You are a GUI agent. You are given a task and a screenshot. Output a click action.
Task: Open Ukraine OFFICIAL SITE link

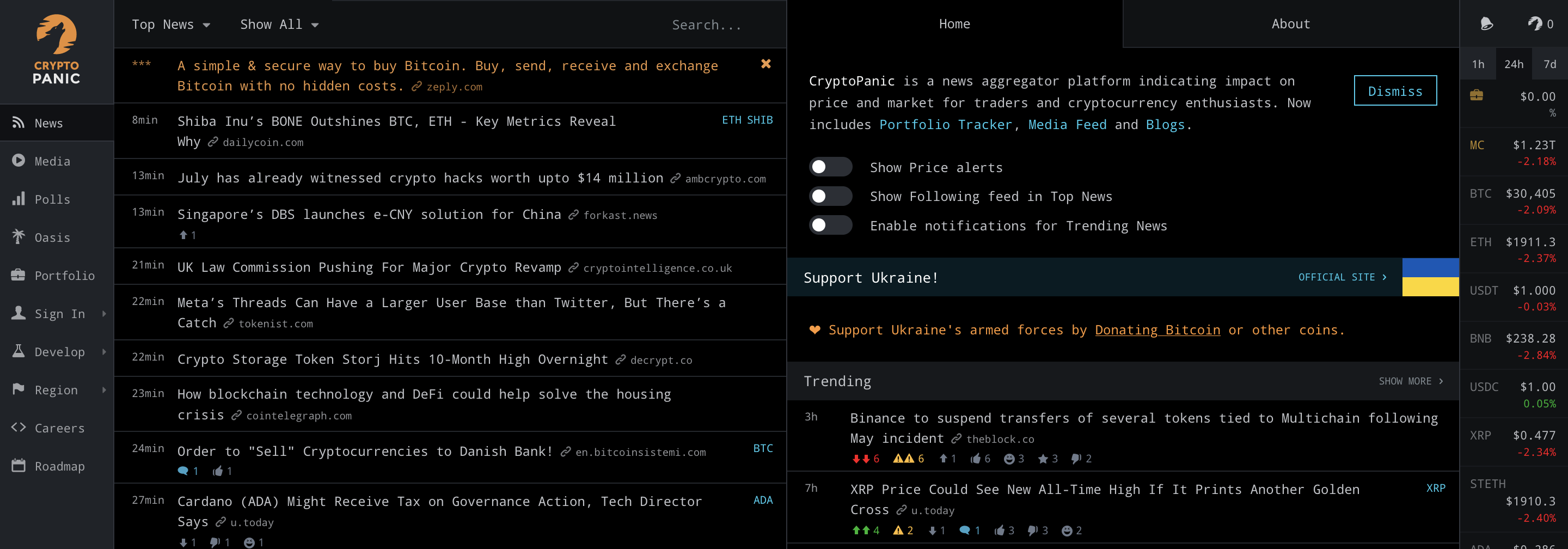(1342, 277)
